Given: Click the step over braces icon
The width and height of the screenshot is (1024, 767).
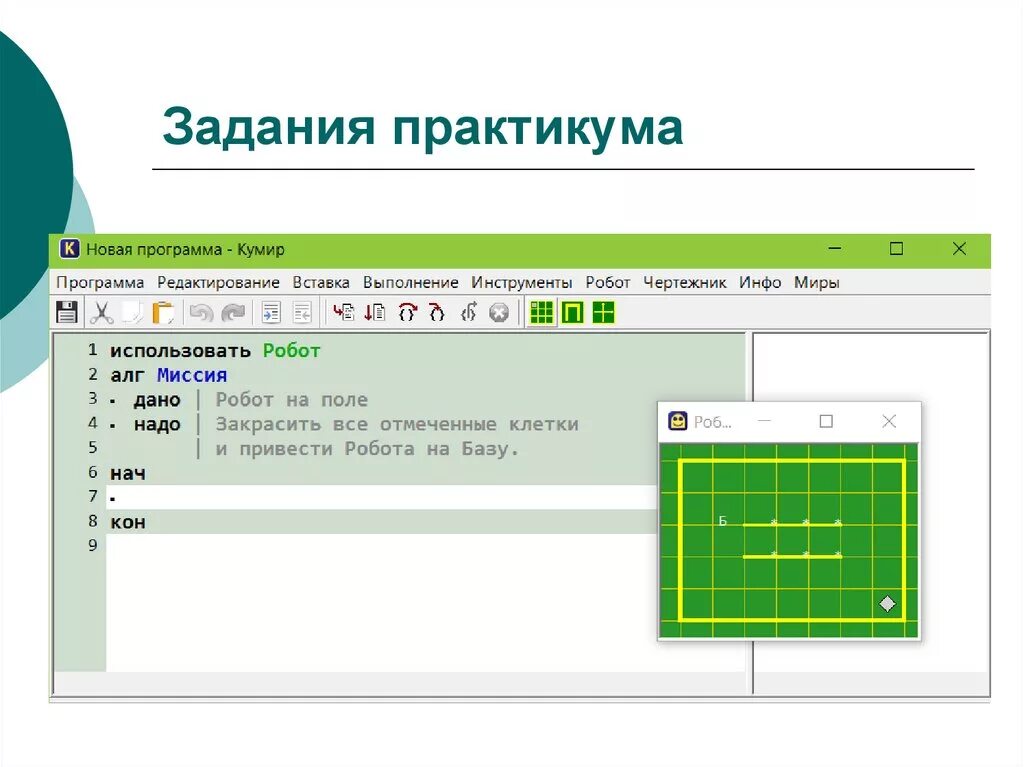Looking at the screenshot, I should coord(407,312).
